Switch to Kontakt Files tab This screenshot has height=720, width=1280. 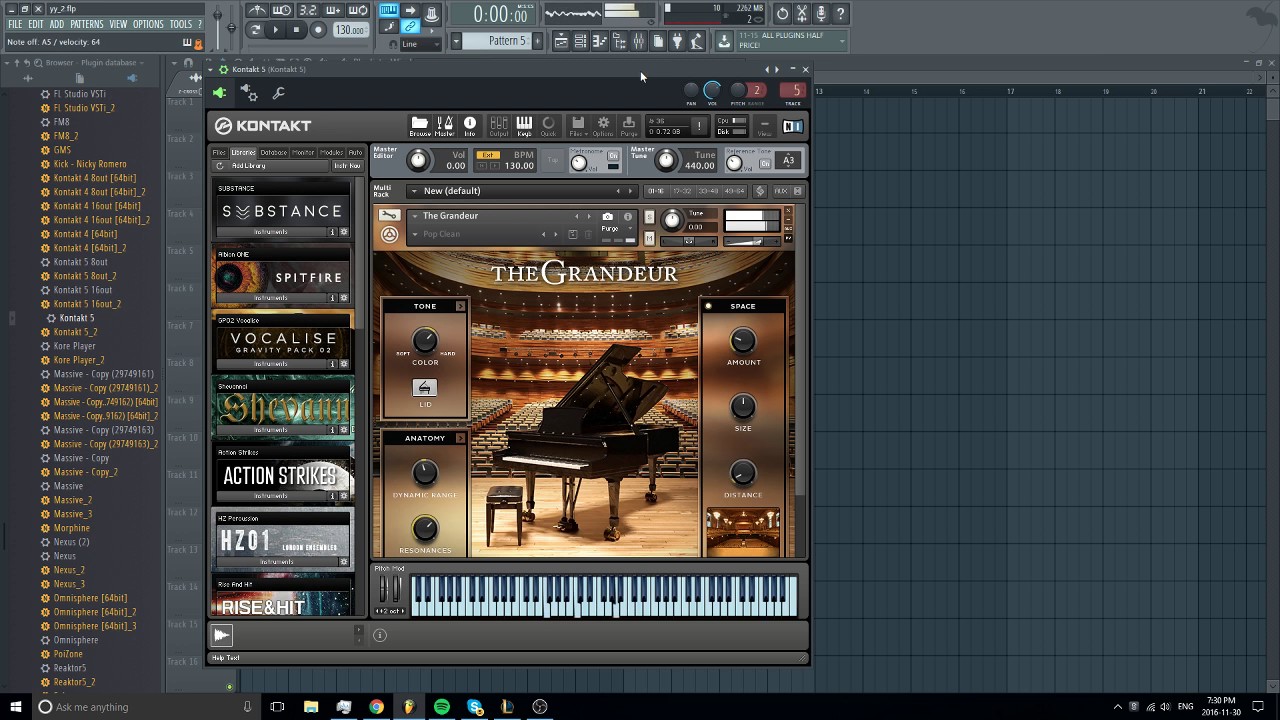(219, 153)
